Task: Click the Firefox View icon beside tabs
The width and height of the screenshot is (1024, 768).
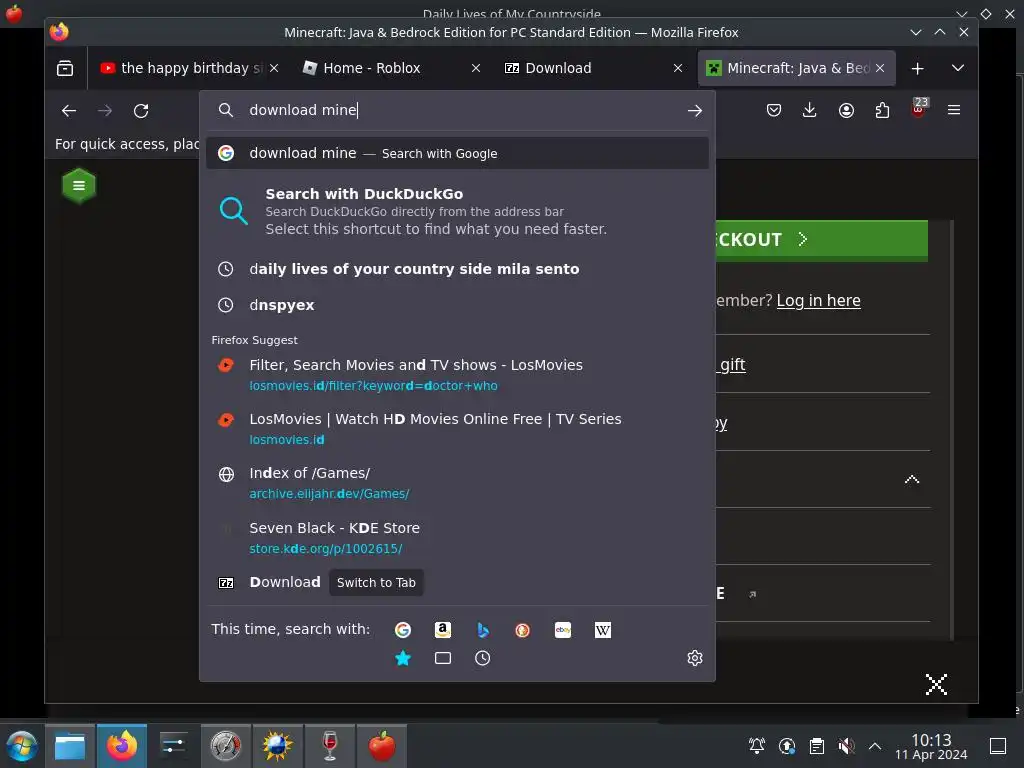Action: click(65, 68)
